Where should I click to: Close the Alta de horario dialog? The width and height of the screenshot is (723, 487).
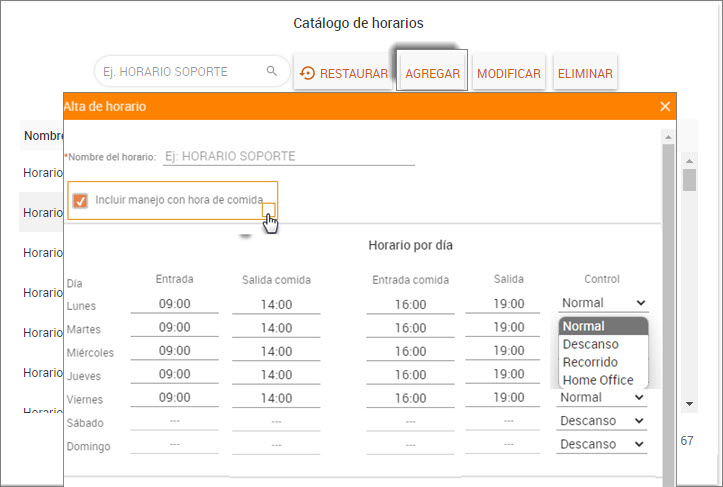(x=666, y=106)
